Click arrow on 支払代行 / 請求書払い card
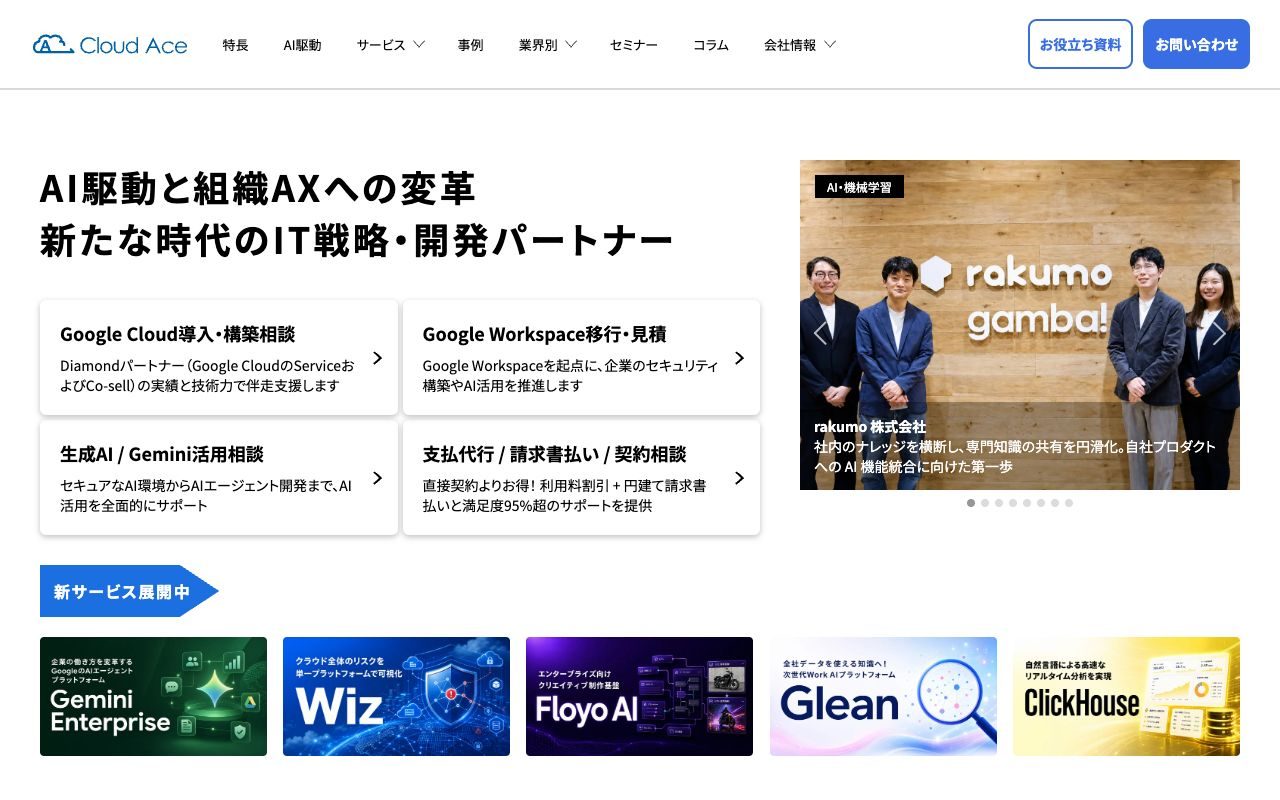The height and width of the screenshot is (800, 1280). (739, 478)
